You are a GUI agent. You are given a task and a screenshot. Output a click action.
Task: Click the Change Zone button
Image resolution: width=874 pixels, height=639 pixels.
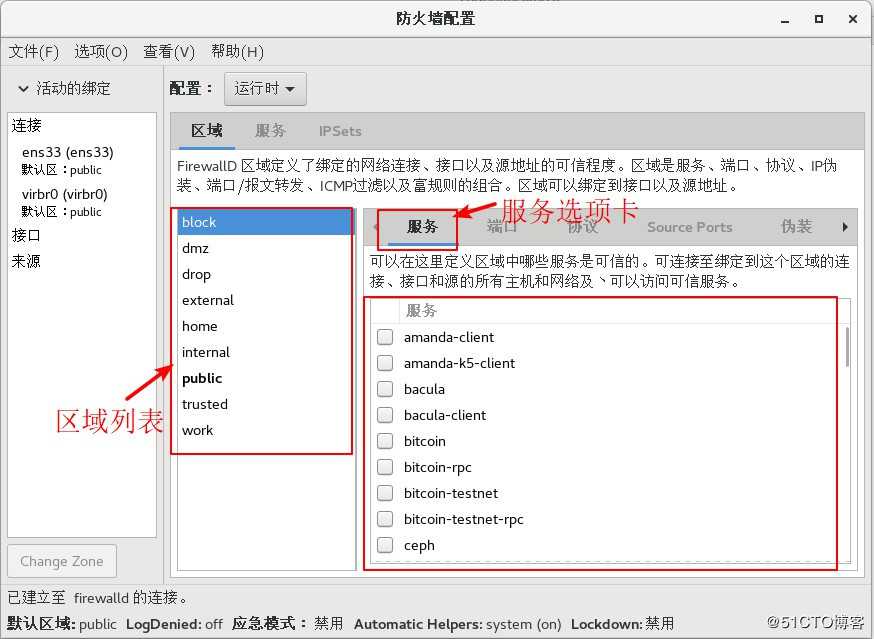(62, 561)
